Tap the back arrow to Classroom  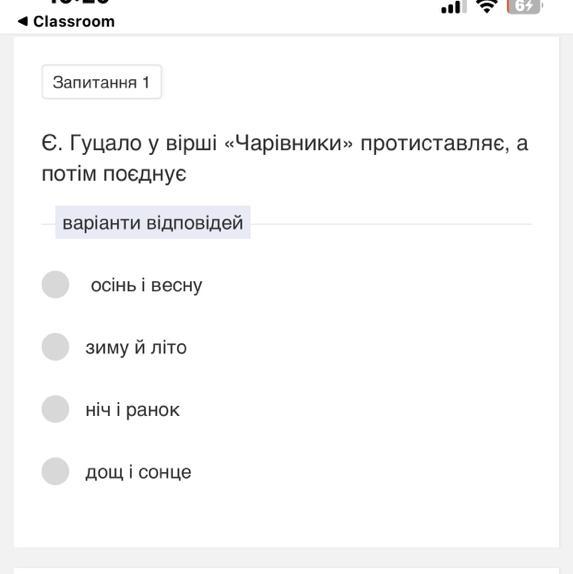pyautogui.click(x=23, y=21)
